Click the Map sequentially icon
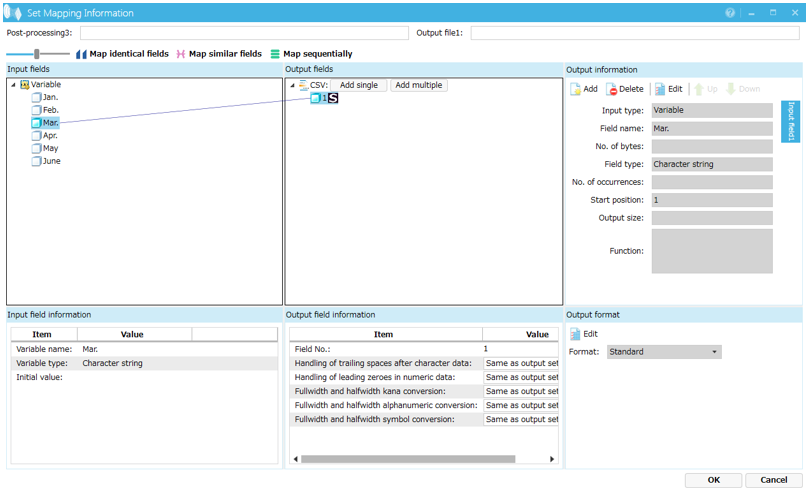 pos(275,54)
